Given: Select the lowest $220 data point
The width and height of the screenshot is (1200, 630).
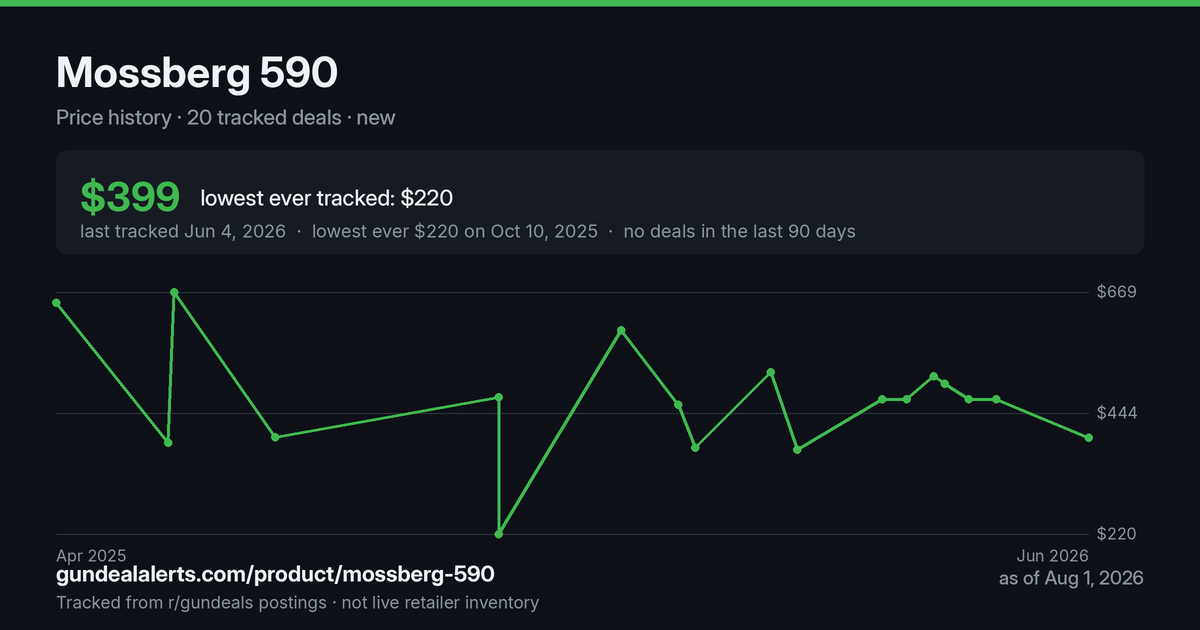Looking at the screenshot, I should tap(499, 534).
